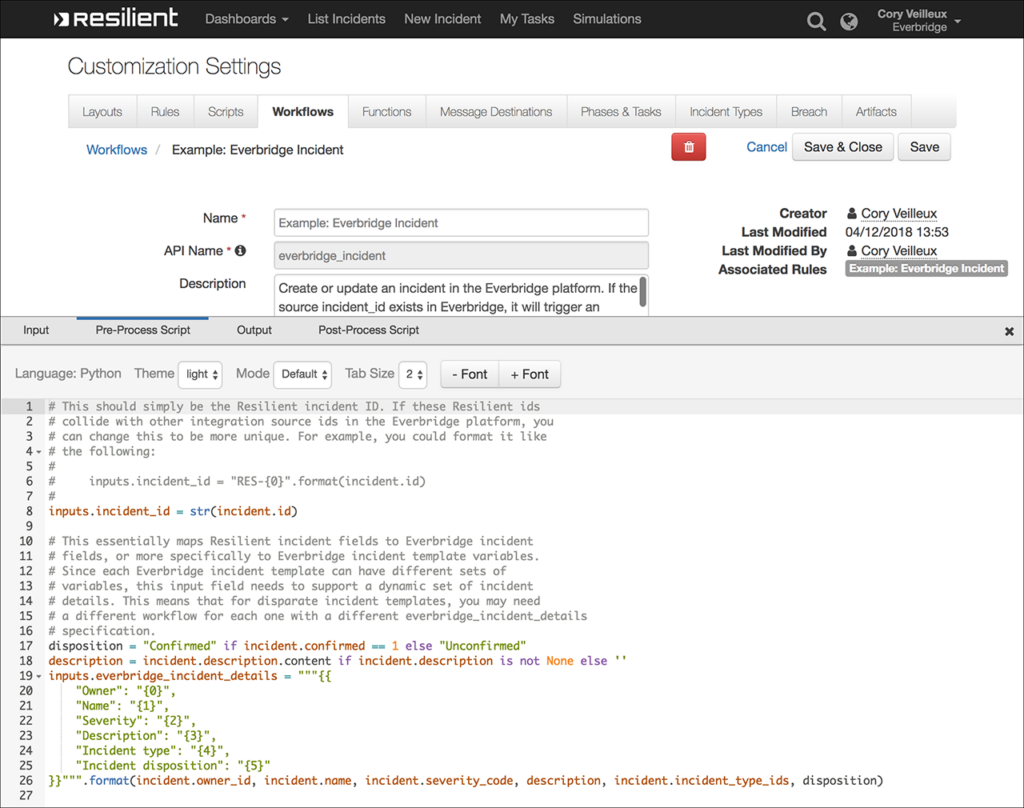Viewport: 1024px width, 808px height.
Task: Open Cory Veilleux account menu
Action: coord(918,20)
